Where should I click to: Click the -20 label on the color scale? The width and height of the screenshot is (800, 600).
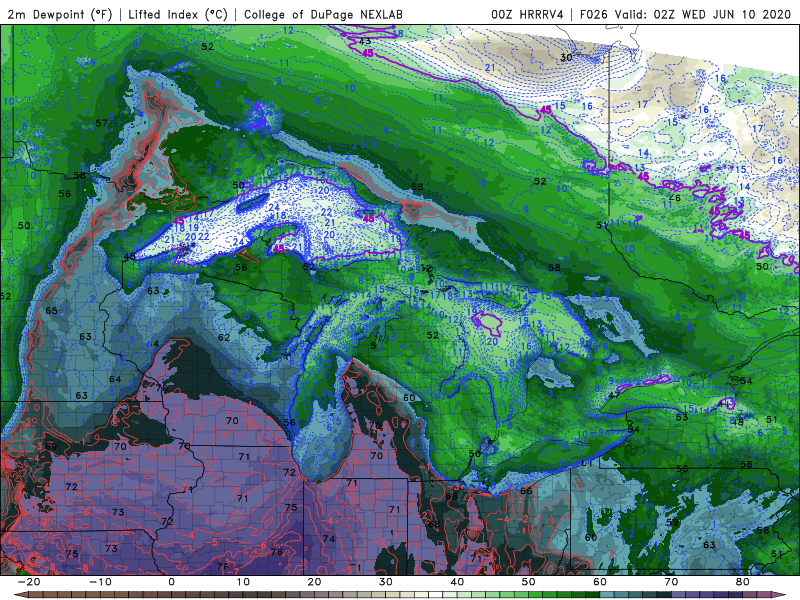[x=29, y=582]
